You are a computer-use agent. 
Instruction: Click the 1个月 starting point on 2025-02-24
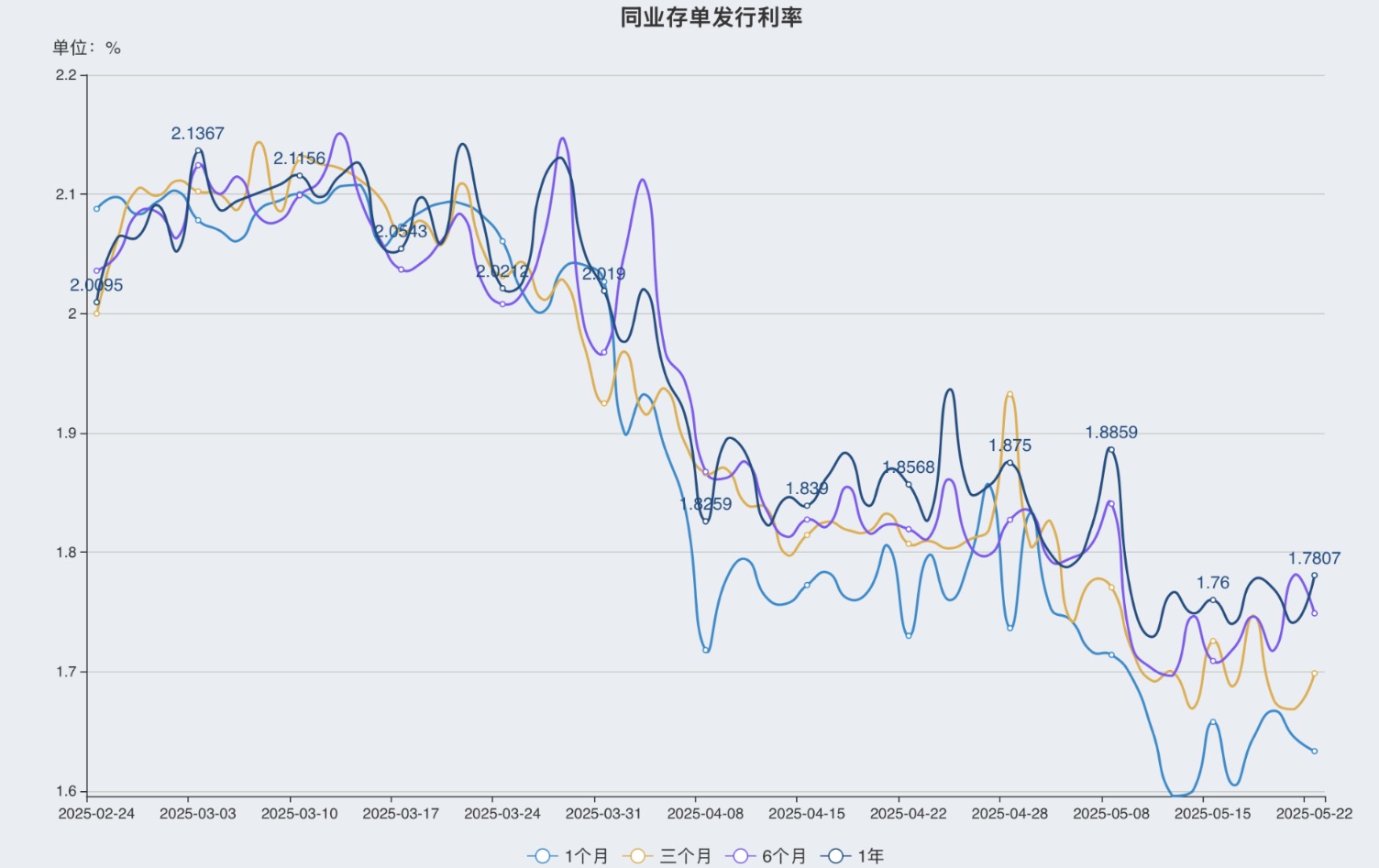click(x=96, y=208)
